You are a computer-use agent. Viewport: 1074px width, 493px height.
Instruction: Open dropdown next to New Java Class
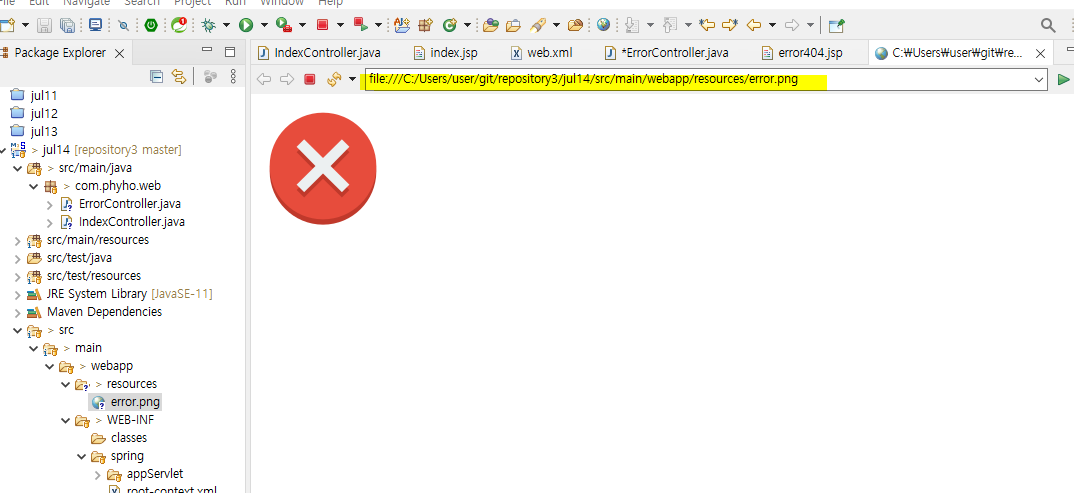[467, 25]
